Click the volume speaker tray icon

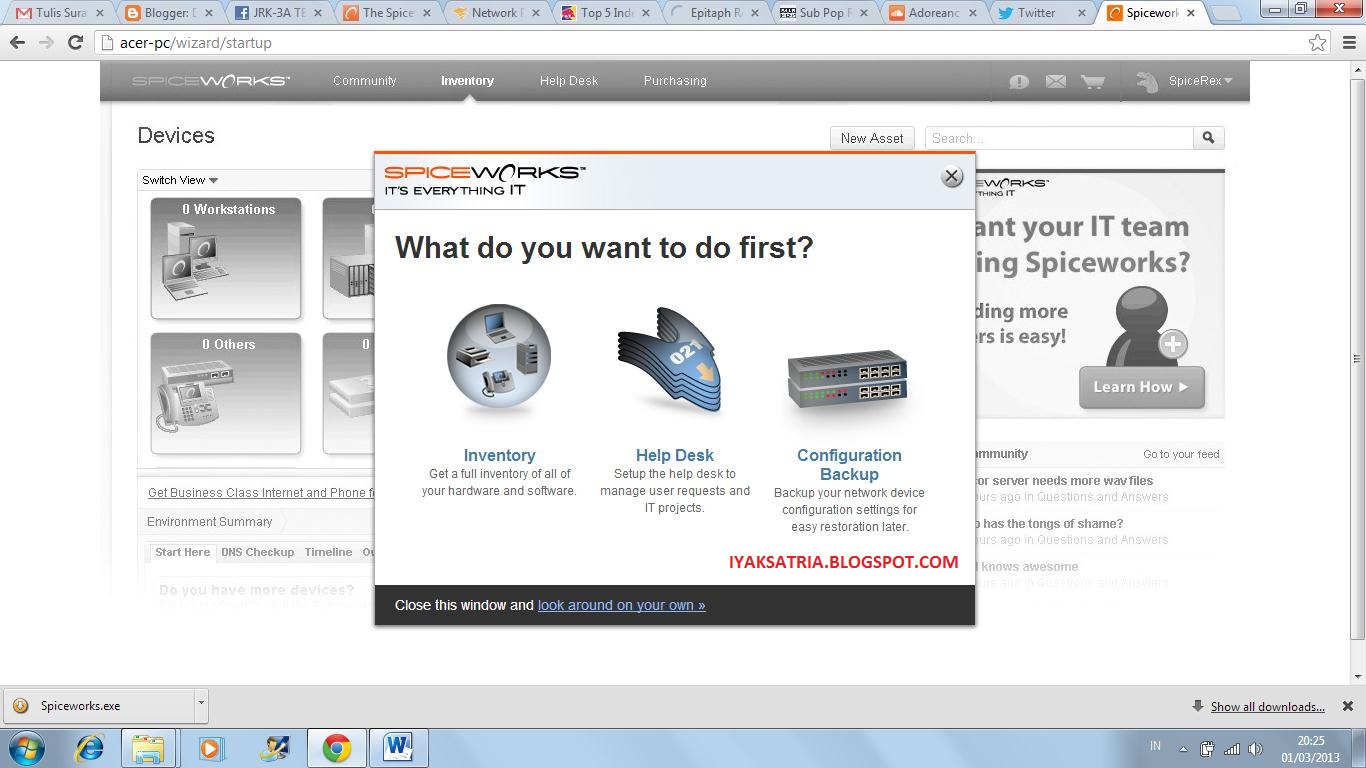pyautogui.click(x=1256, y=748)
